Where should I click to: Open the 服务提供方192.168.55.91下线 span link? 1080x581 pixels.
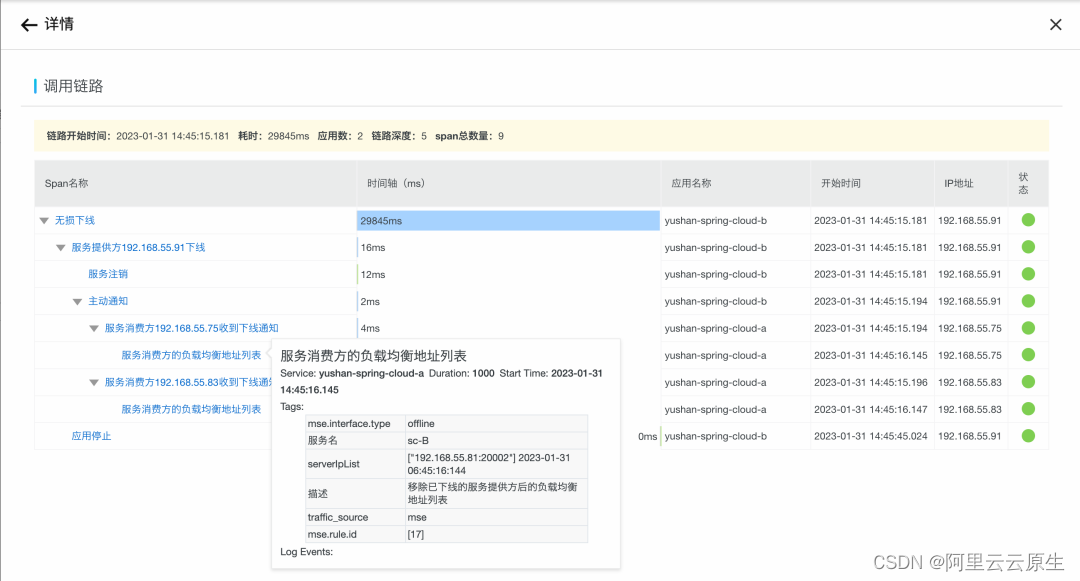click(138, 247)
